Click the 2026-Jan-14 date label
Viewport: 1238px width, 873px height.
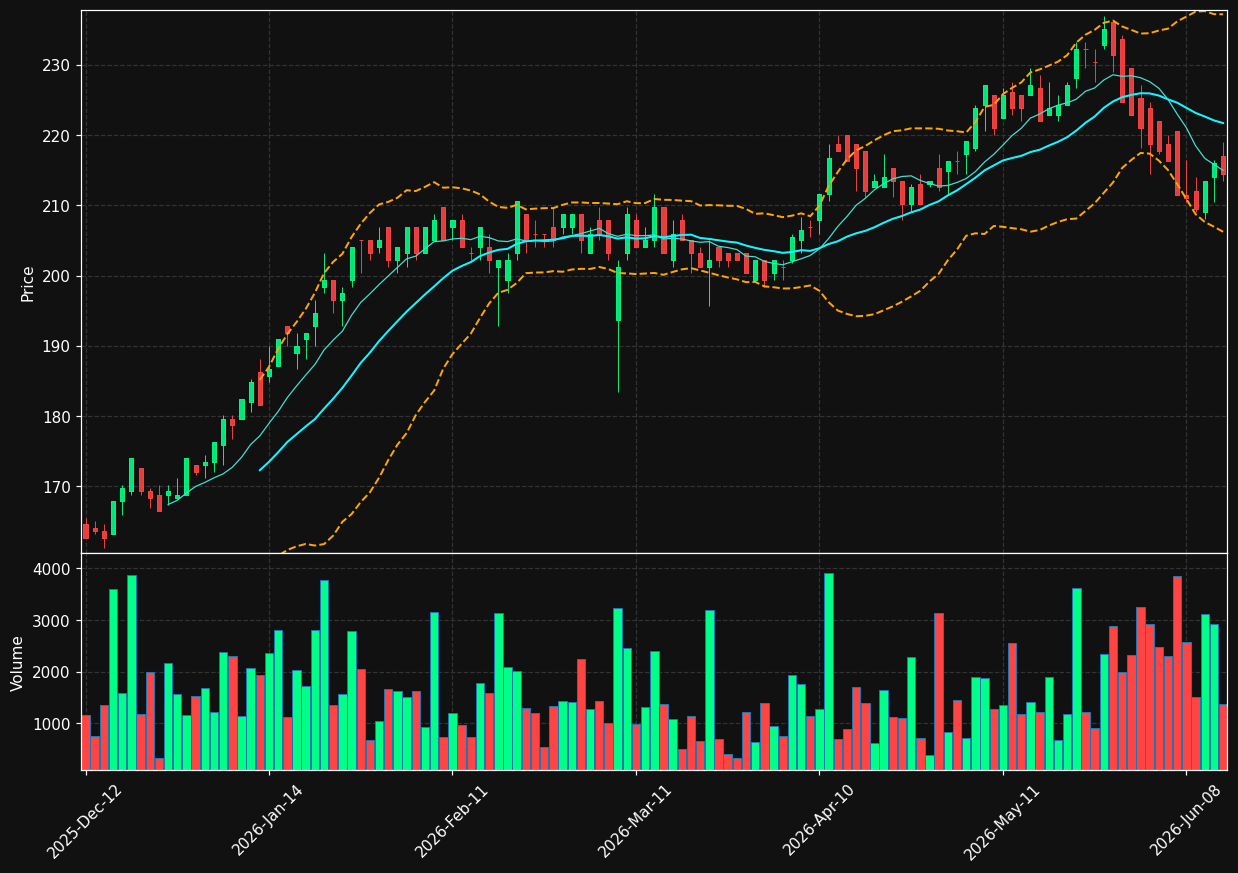(268, 821)
